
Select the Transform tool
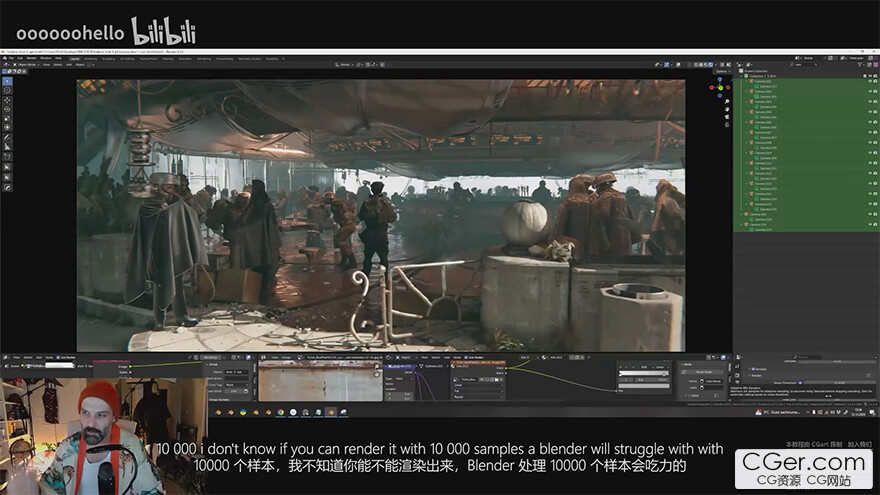[7, 127]
